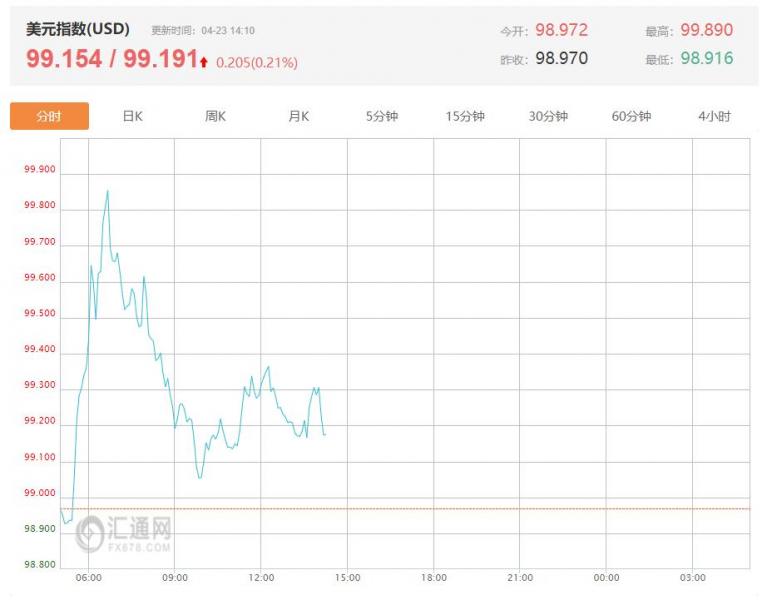This screenshot has height=600, width=767.
Task: Click the 今开 value 98.972
Action: tap(562, 30)
